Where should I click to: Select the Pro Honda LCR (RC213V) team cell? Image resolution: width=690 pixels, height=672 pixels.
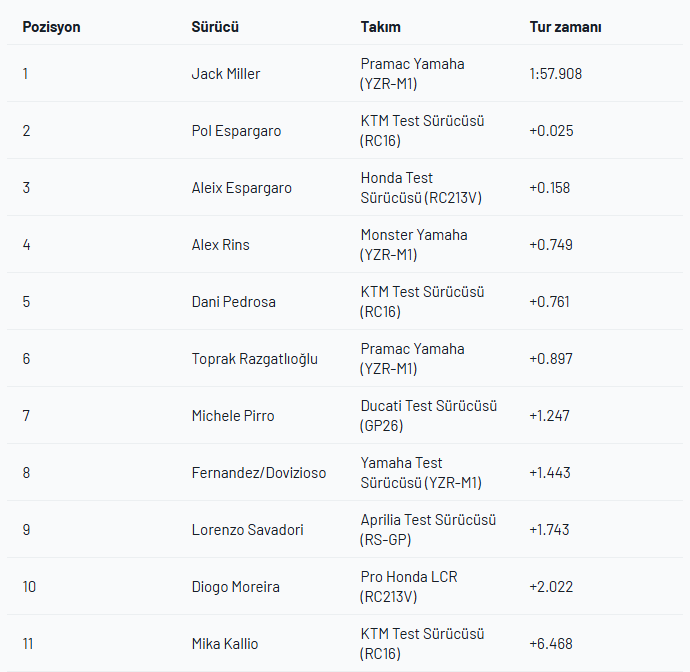(x=409, y=587)
